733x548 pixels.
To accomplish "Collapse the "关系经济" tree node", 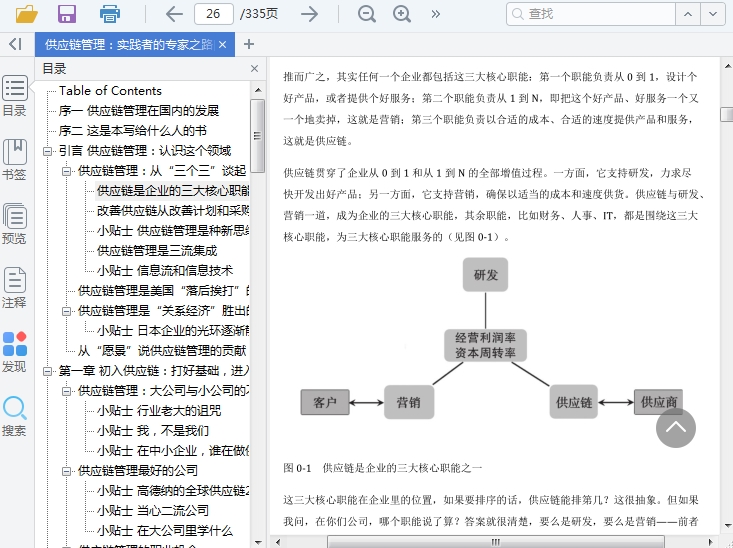I will click(x=66, y=311).
